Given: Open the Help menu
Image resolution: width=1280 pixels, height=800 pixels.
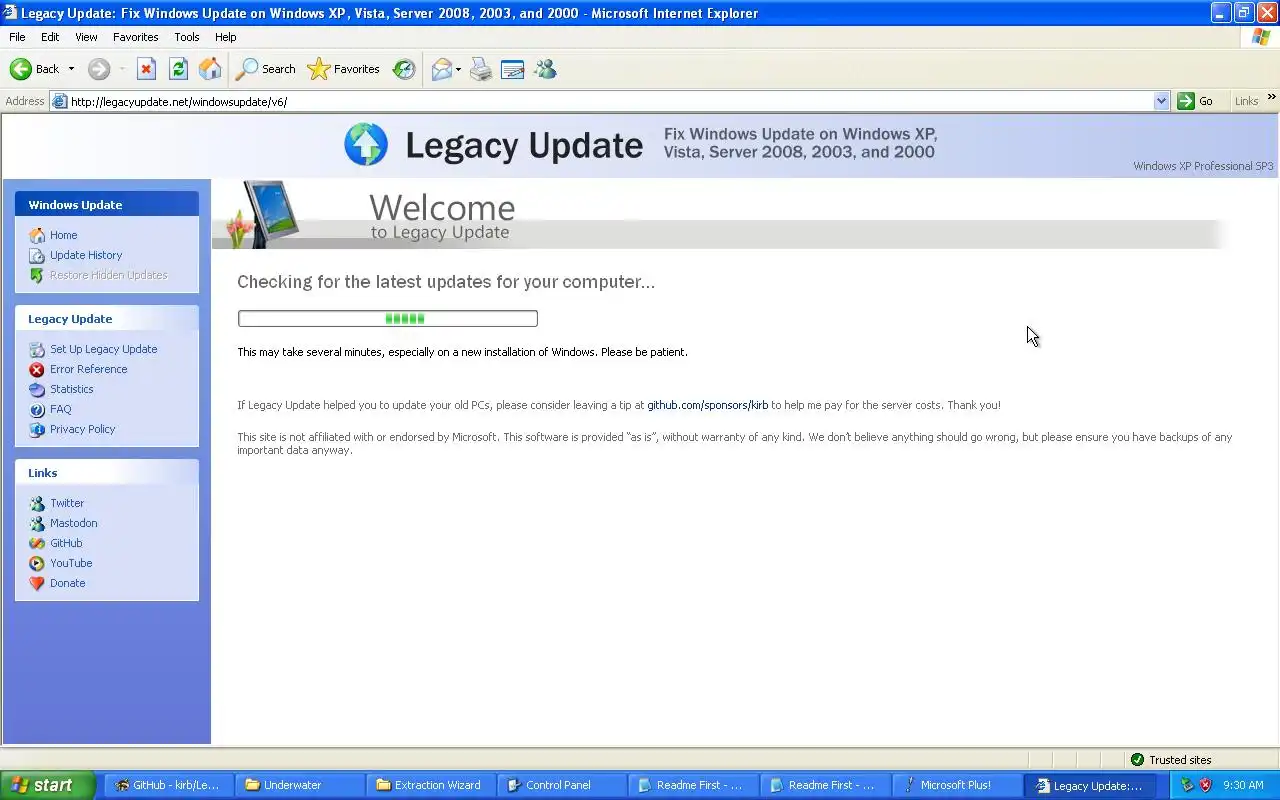Looking at the screenshot, I should [226, 37].
